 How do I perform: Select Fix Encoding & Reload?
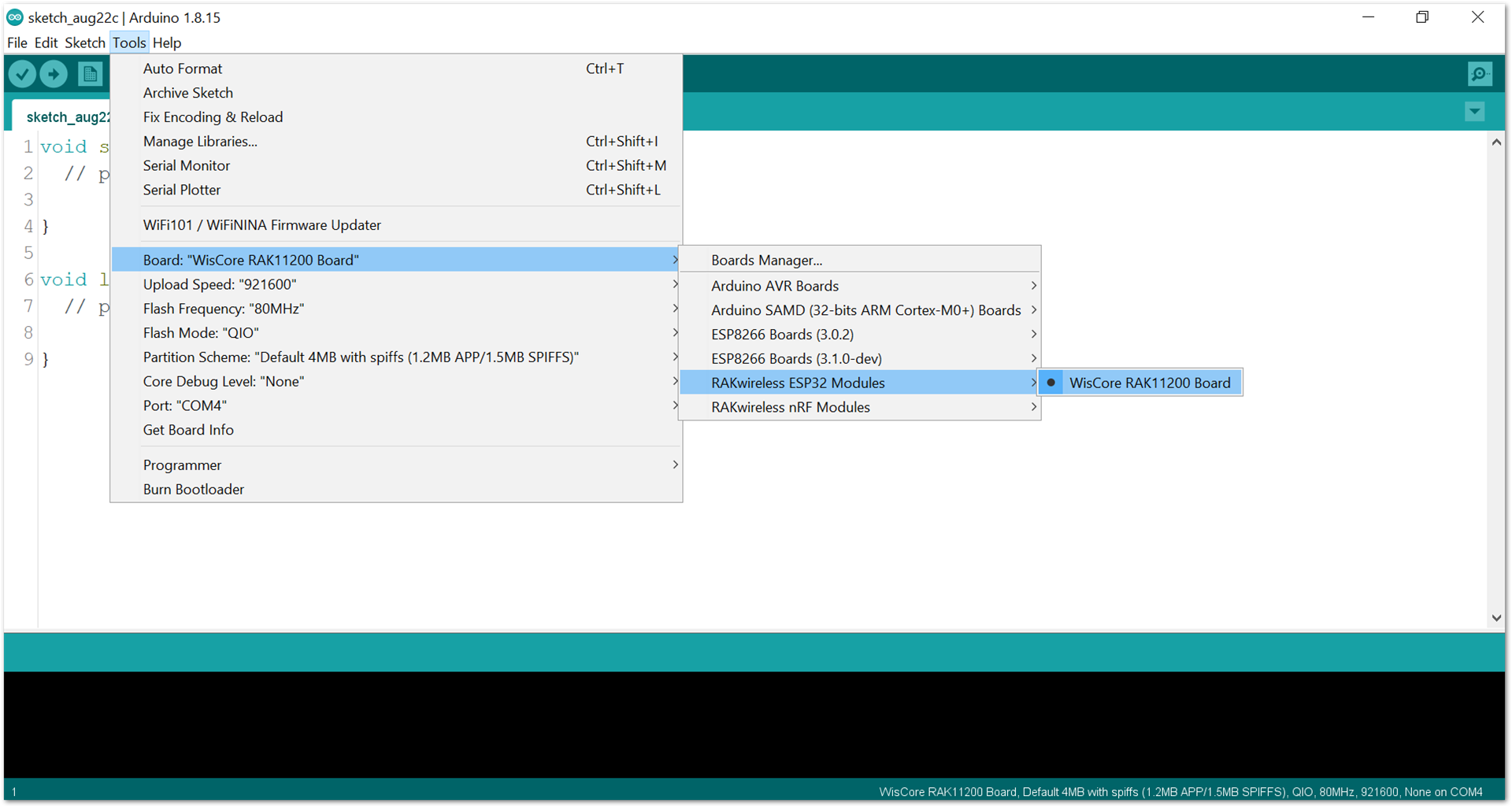[396, 117]
